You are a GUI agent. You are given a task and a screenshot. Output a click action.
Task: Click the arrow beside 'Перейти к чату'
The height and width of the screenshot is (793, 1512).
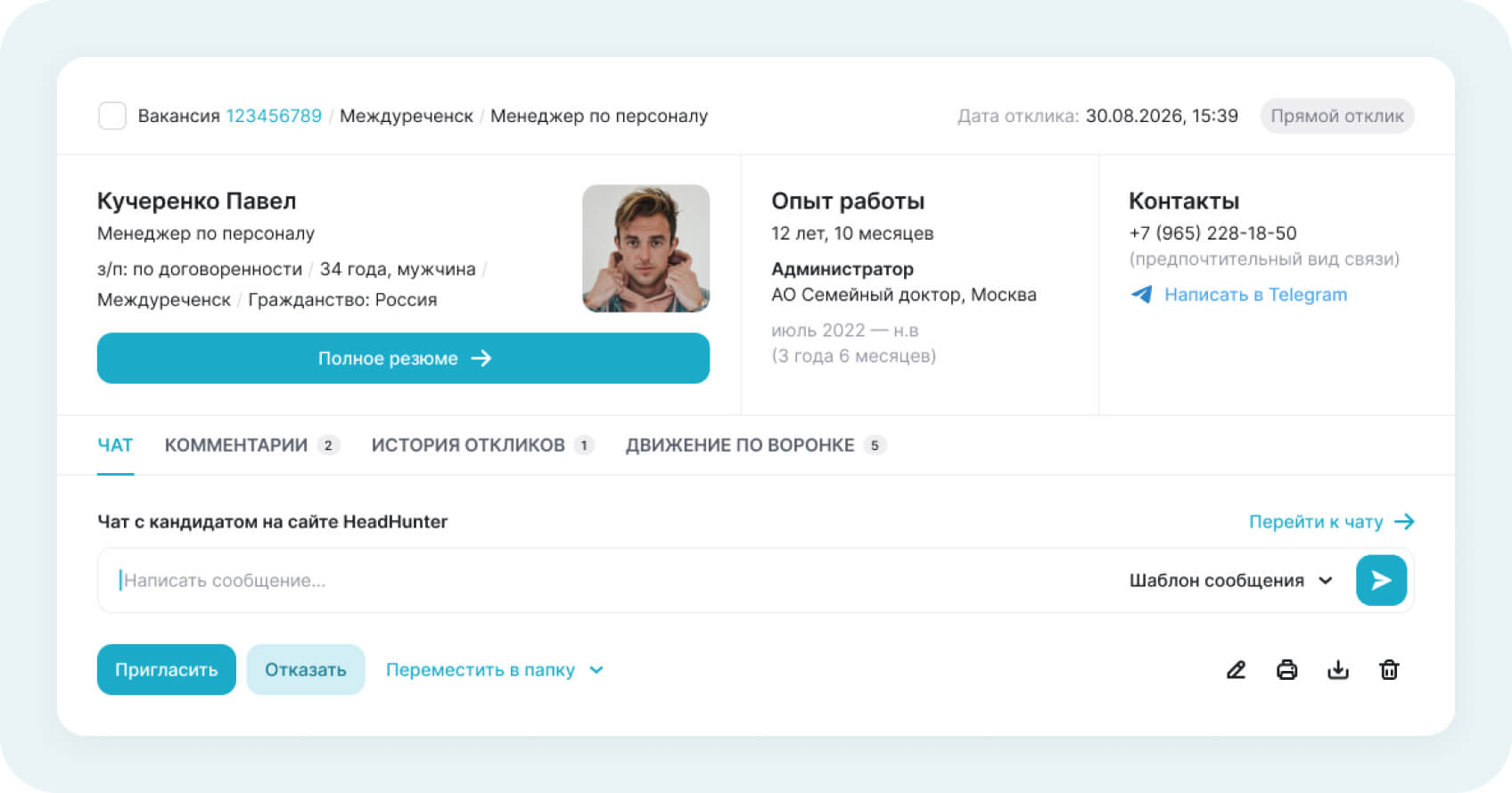coord(1404,522)
